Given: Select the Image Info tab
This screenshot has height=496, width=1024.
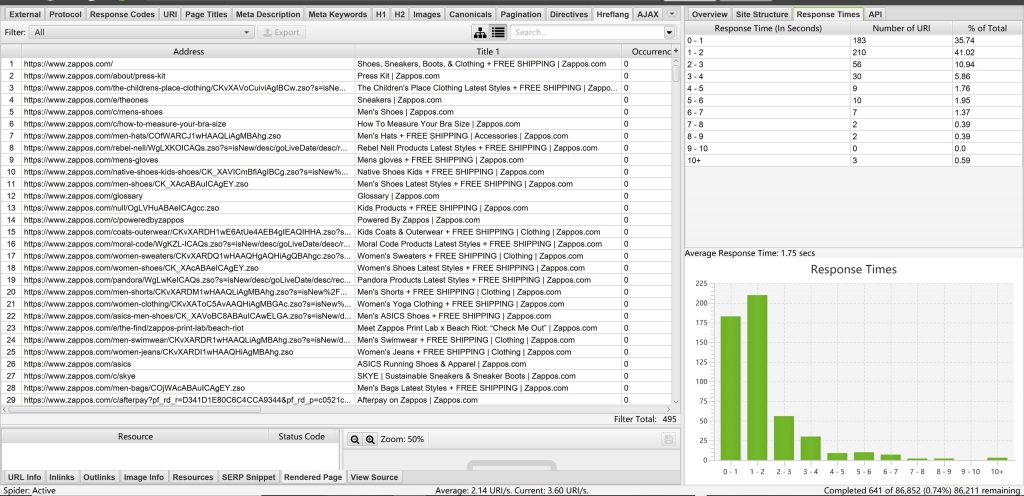Looking at the screenshot, I should tap(144, 477).
